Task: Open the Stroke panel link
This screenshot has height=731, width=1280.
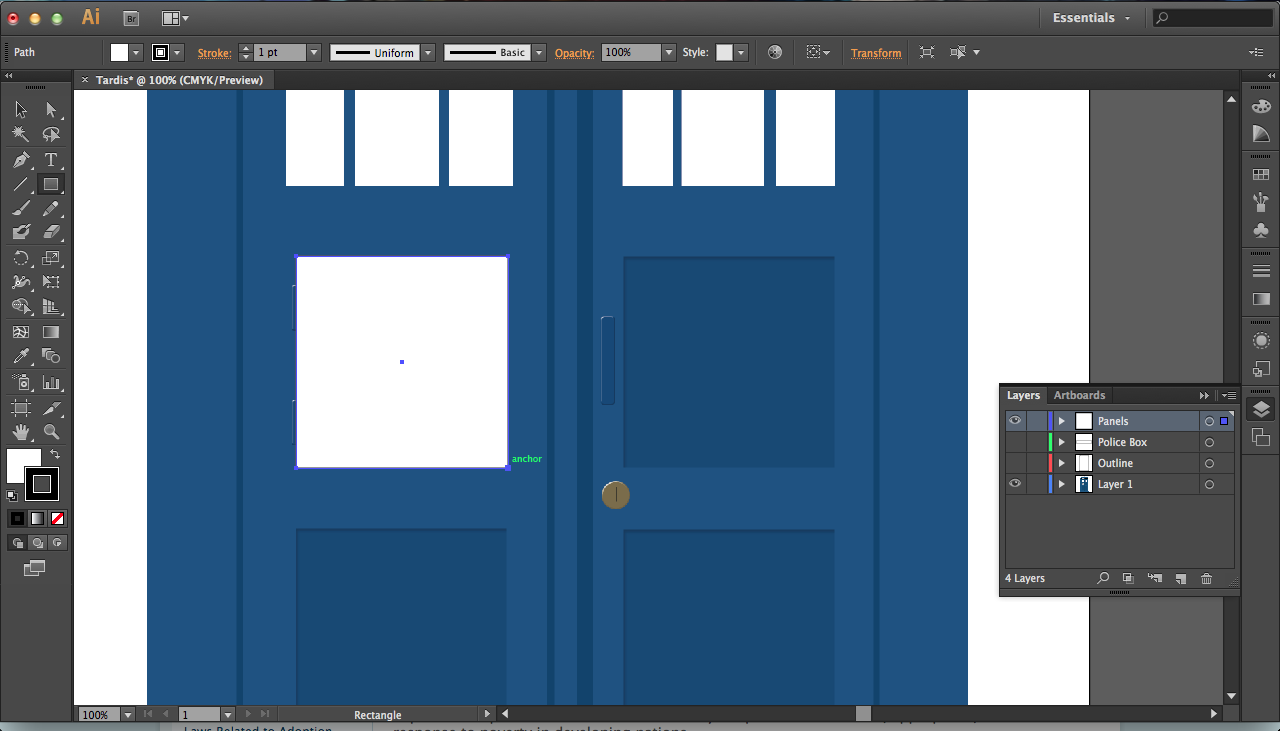Action: coord(214,53)
